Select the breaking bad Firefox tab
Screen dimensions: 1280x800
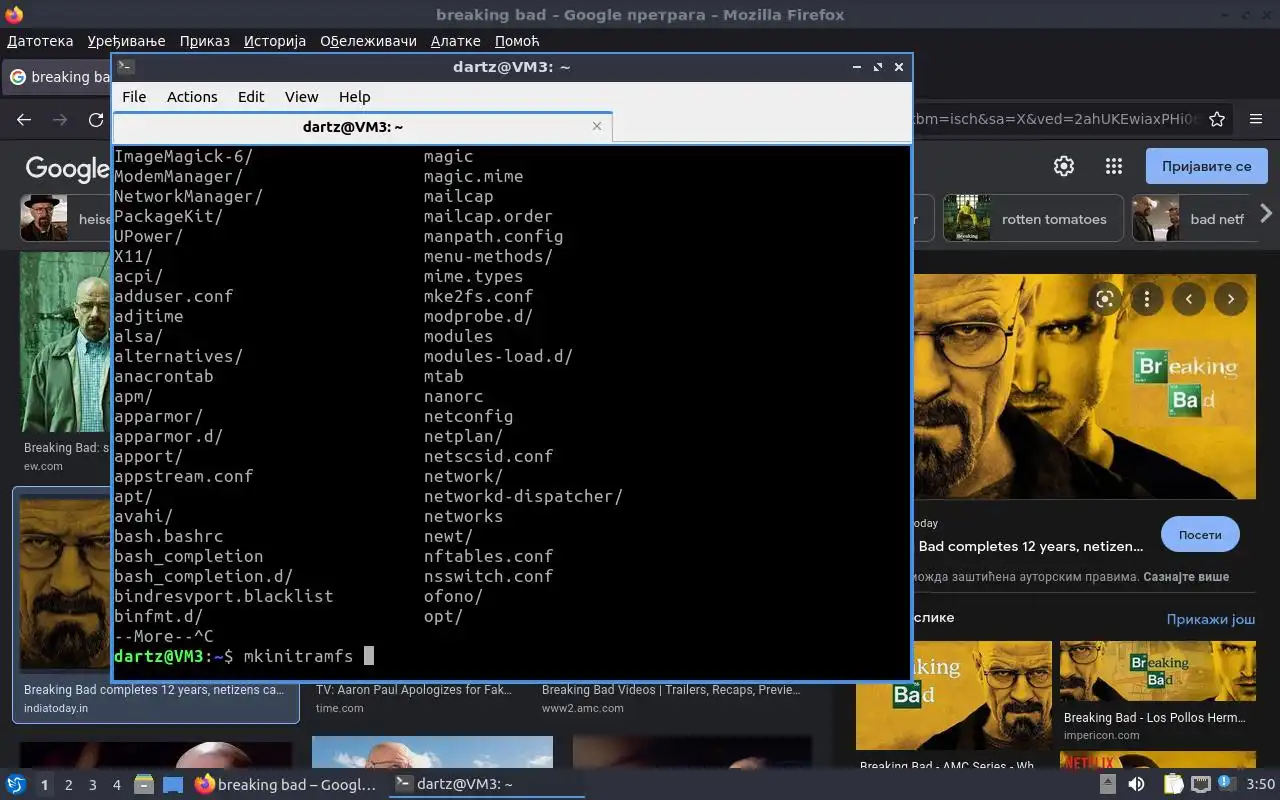coord(58,77)
